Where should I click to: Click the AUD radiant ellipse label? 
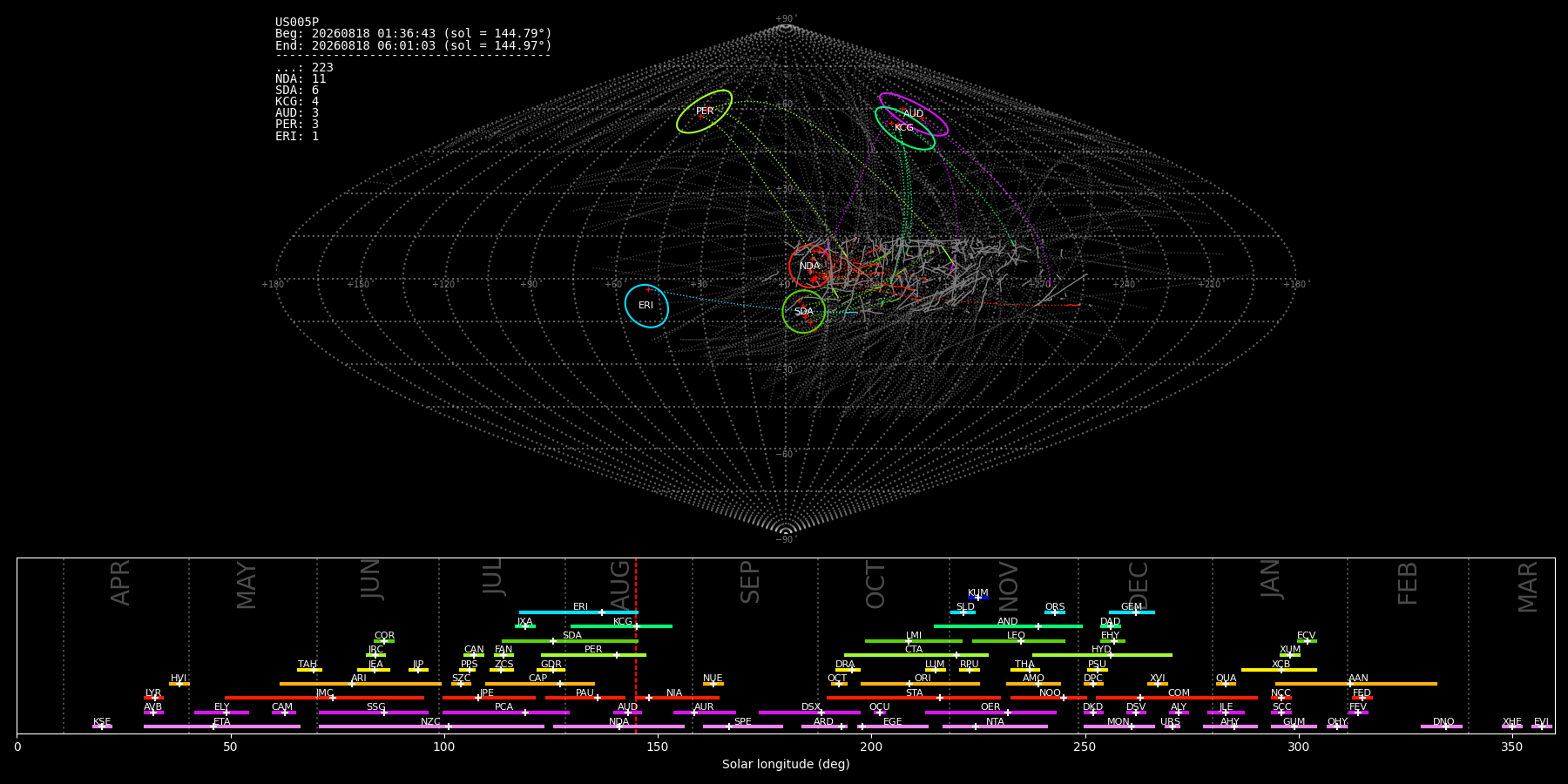913,114
